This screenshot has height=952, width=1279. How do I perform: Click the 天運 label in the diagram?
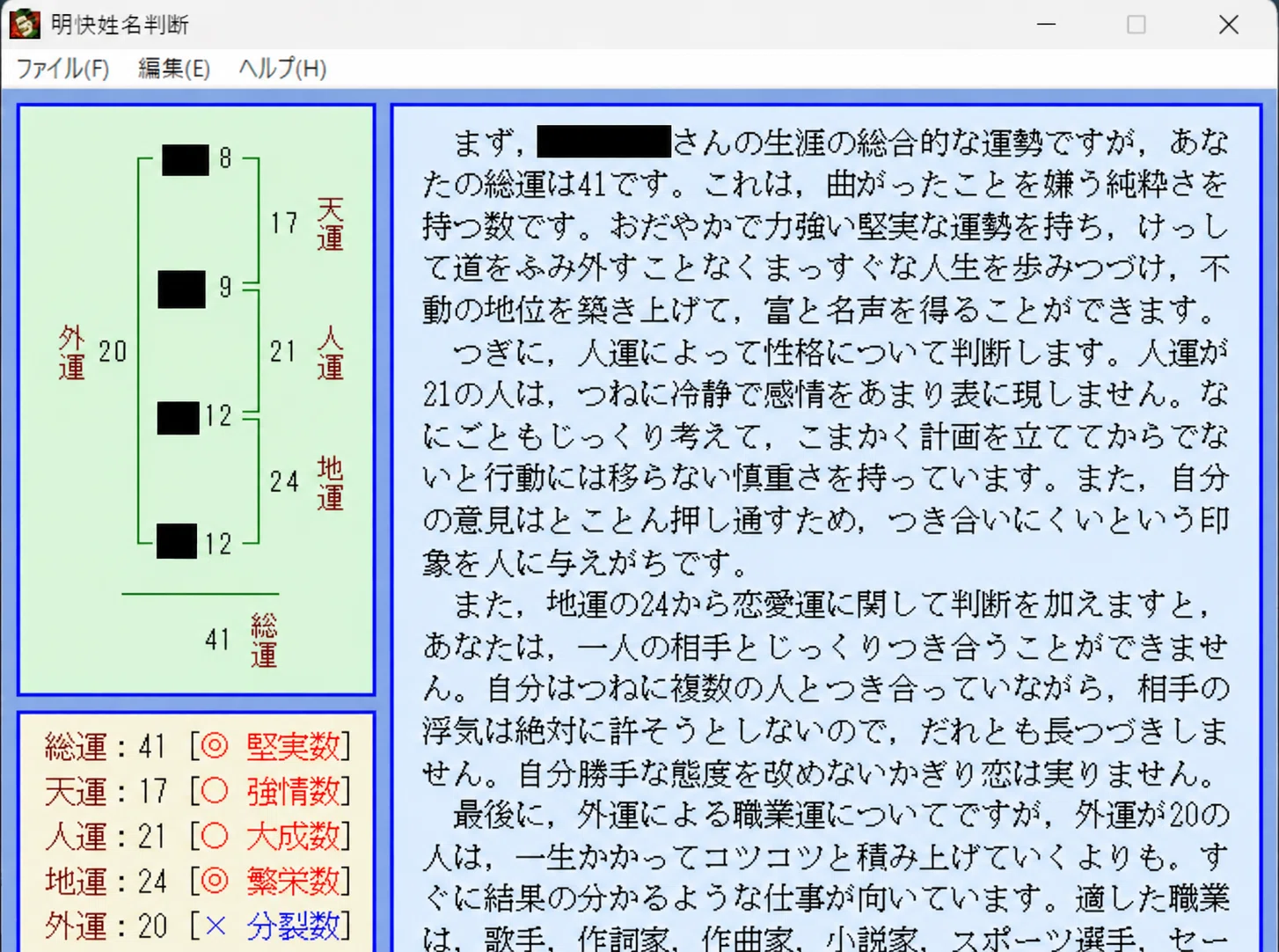330,224
